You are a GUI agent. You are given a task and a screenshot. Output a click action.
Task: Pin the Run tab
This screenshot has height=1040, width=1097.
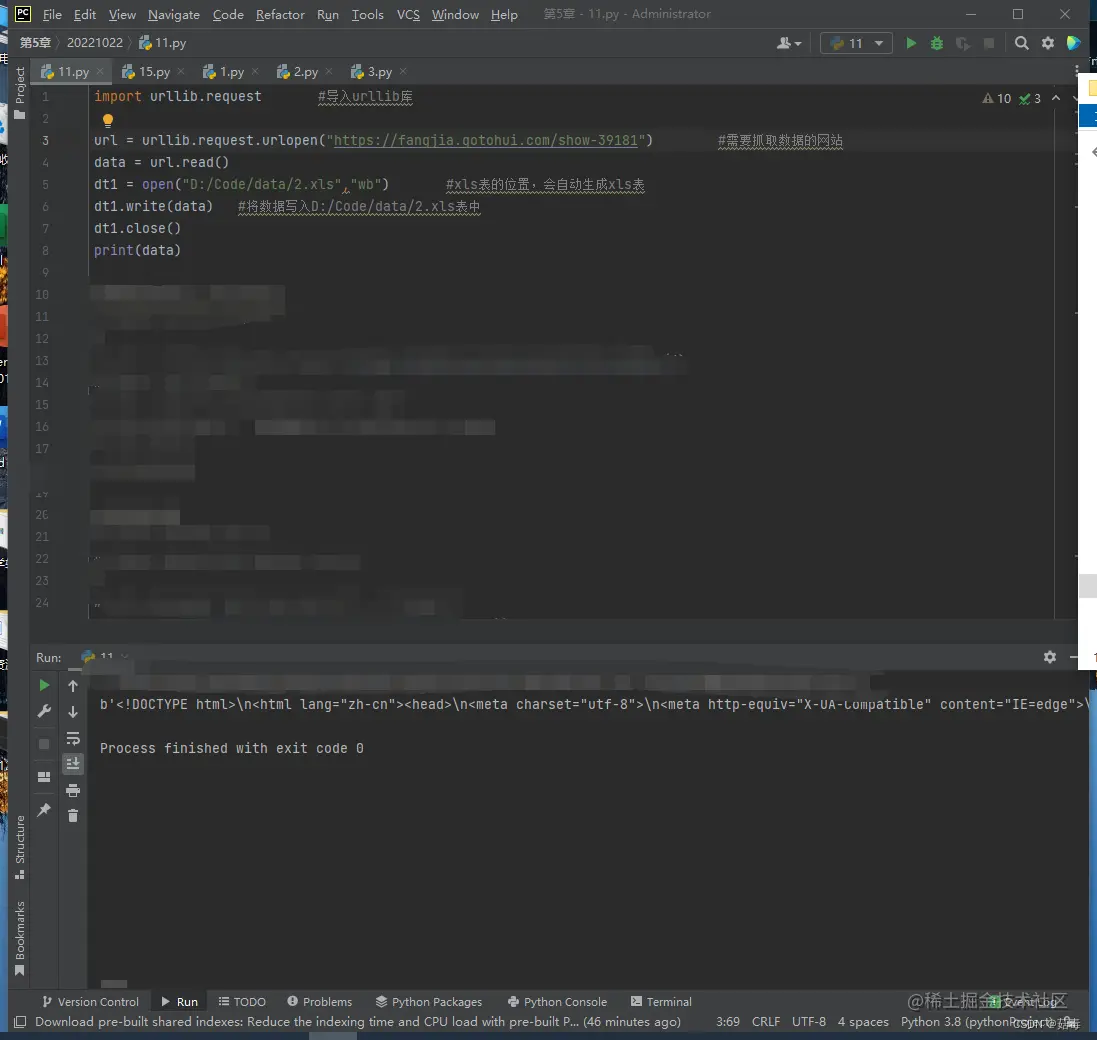44,809
